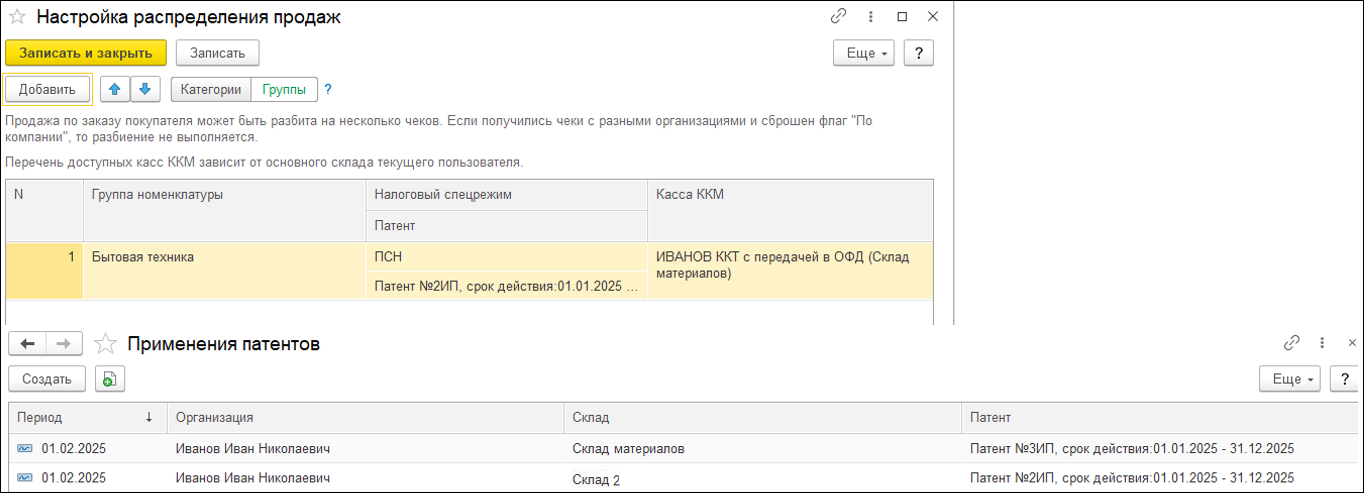Screen dimensions: 1364x493
Task: Select the Склад 2 cell
Action: (x=763, y=478)
